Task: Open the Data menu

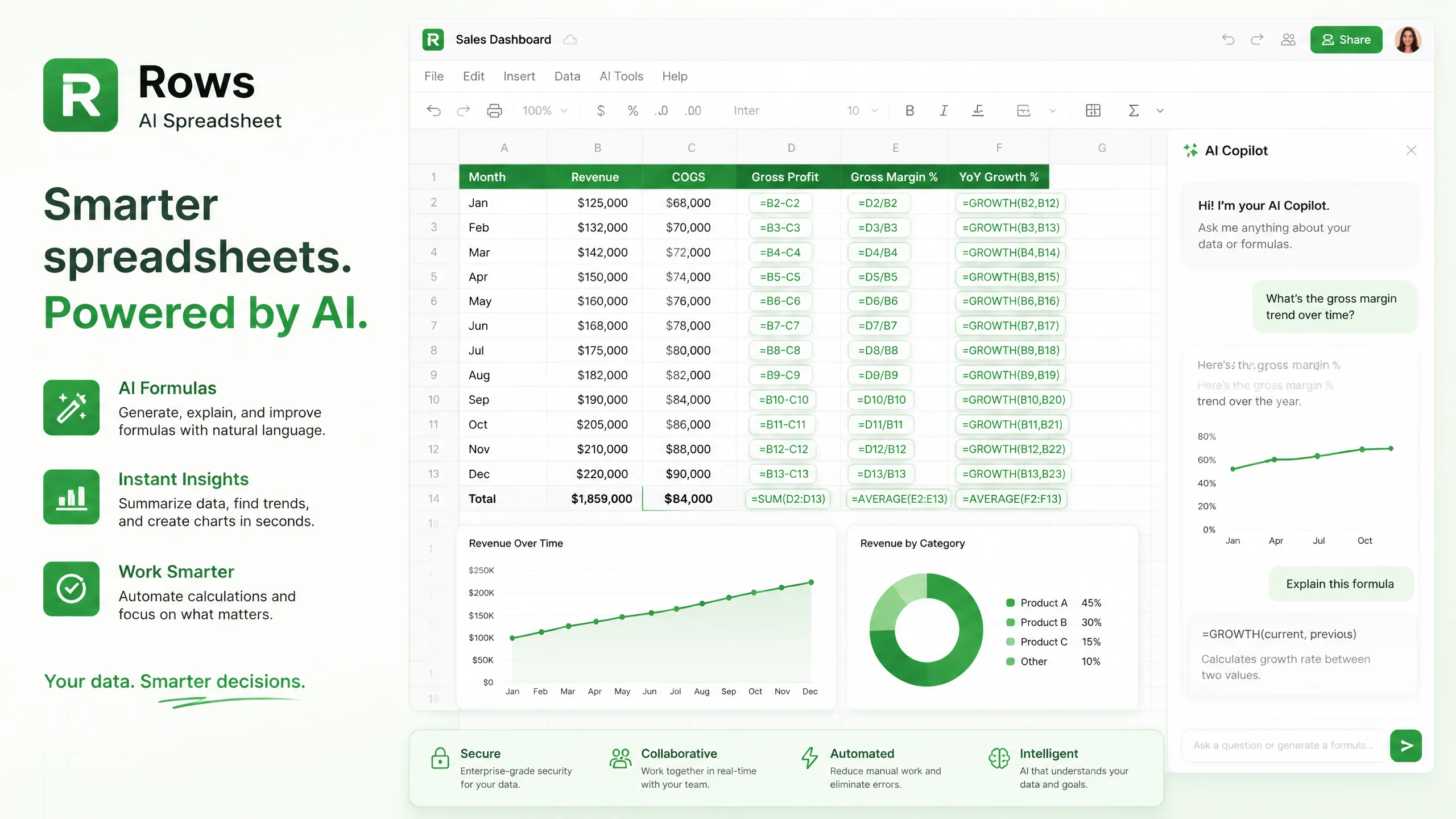Action: pyautogui.click(x=567, y=76)
